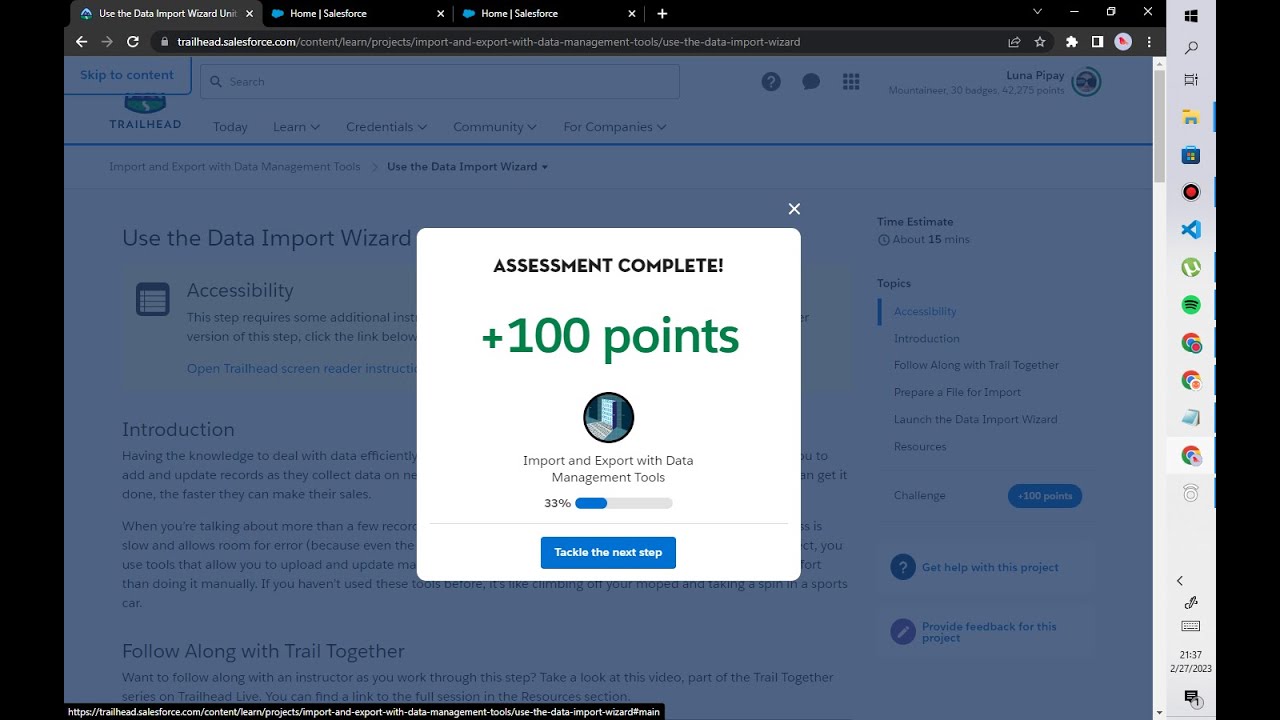Open Visual Studio Code from taskbar
The width and height of the screenshot is (1280, 720).
tap(1191, 229)
